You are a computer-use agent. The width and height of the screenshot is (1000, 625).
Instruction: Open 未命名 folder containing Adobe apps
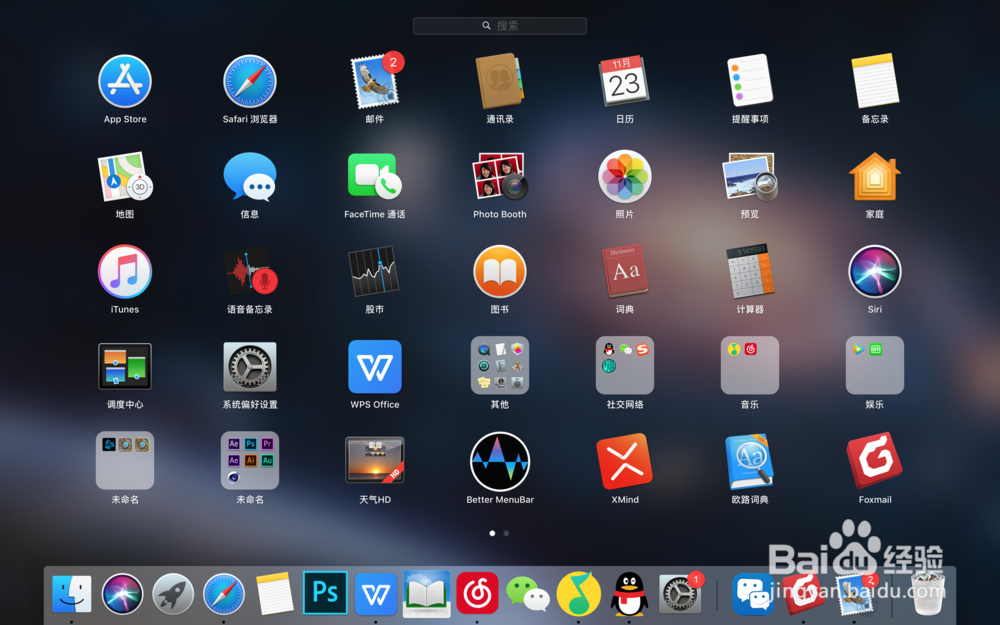point(250,460)
